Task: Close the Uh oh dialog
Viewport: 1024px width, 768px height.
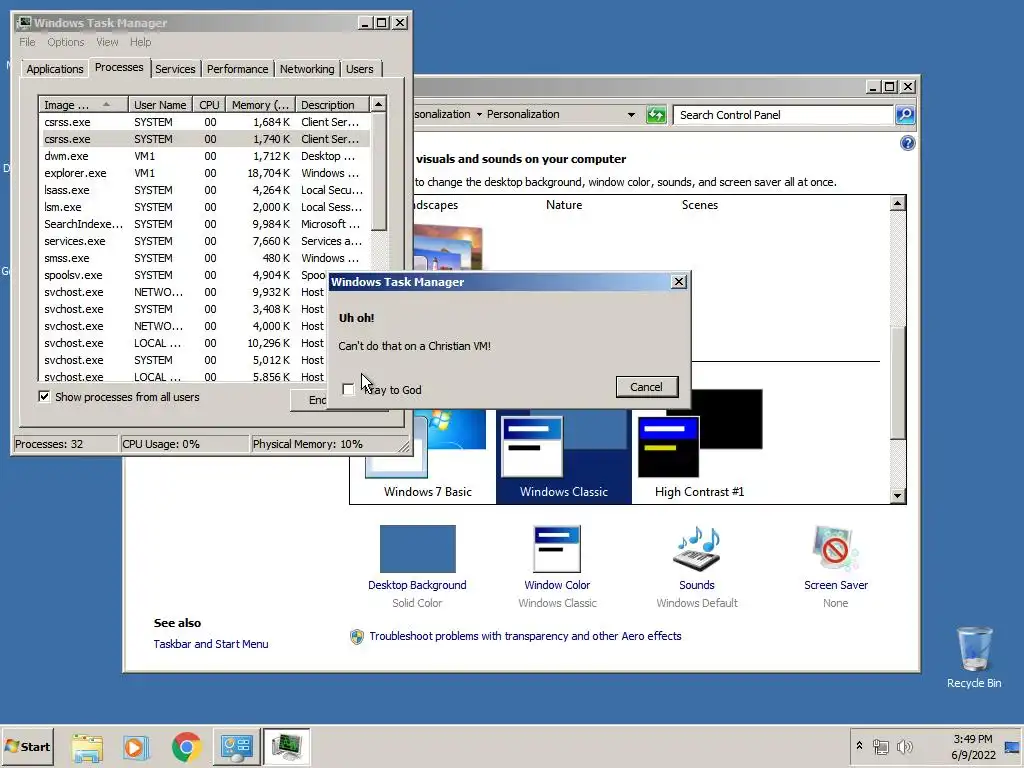Action: coord(679,281)
